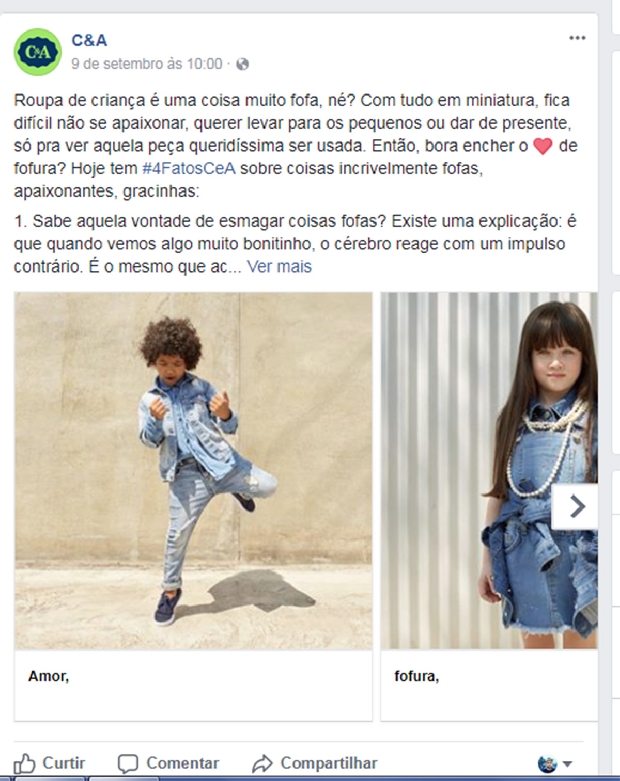This screenshot has height=781, width=620.
Task: Open the C&A page name link
Action: click(x=89, y=40)
